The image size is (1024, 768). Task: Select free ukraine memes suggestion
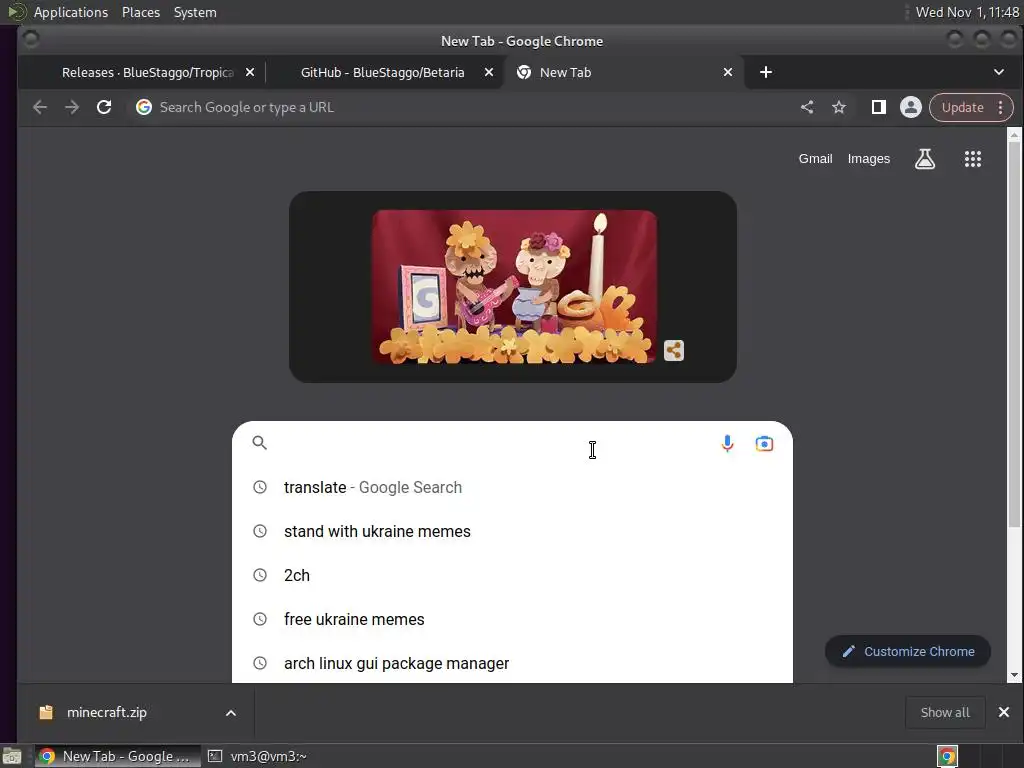point(512,619)
